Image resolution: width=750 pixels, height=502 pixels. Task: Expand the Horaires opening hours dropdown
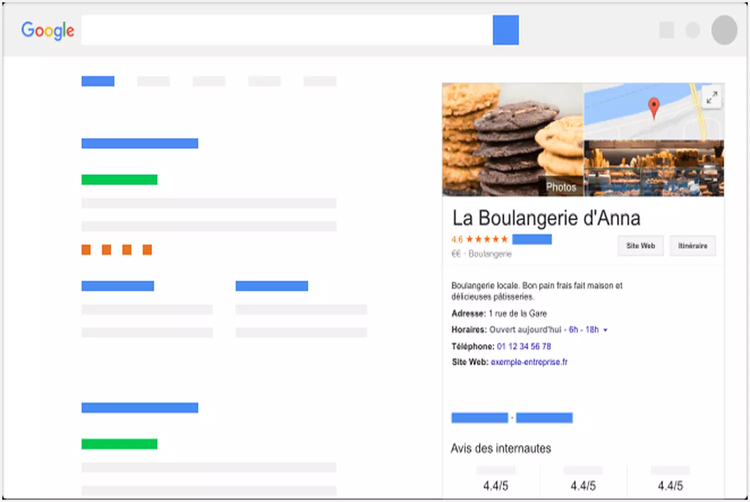click(605, 329)
